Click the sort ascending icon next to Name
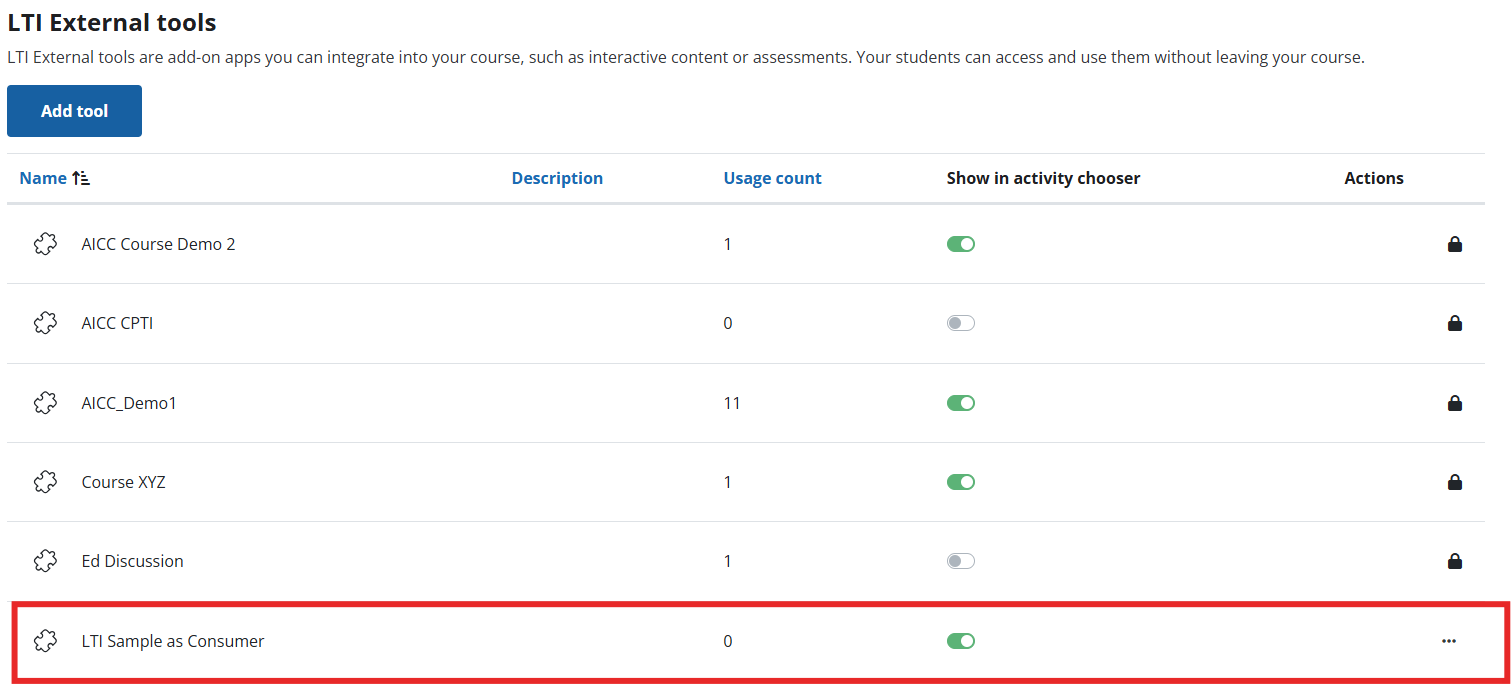1511x698 pixels. 82,178
